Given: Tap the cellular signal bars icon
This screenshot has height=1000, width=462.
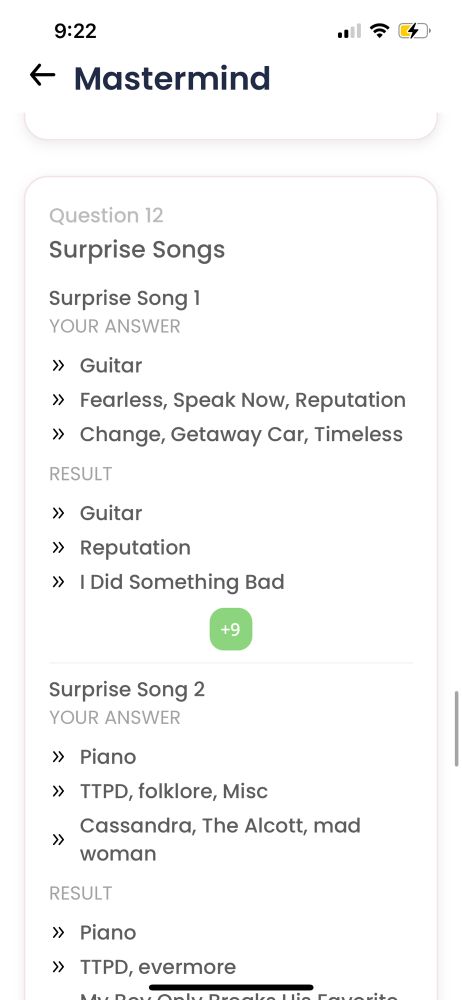Looking at the screenshot, I should [349, 31].
